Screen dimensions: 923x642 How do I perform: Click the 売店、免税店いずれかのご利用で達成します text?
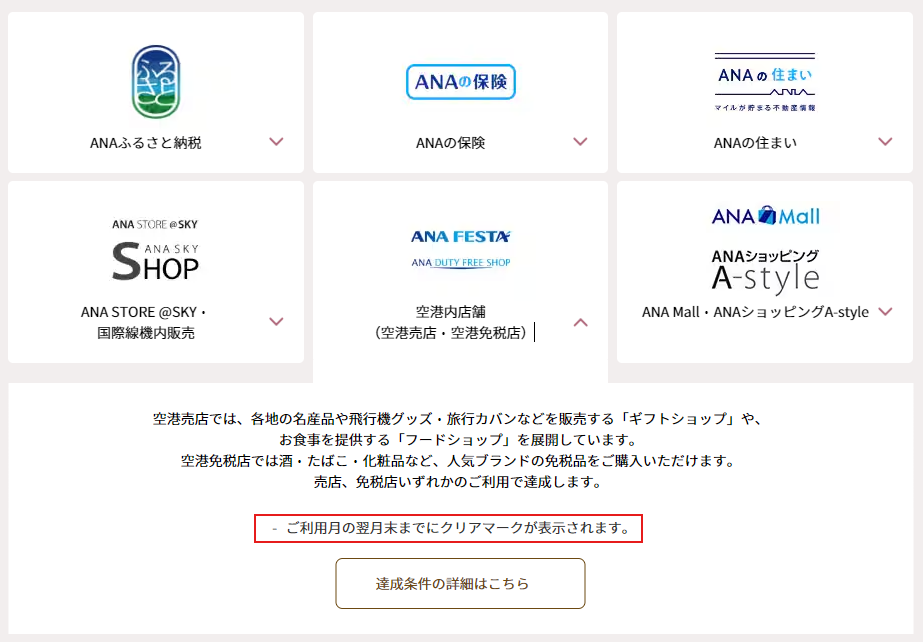(x=458, y=482)
